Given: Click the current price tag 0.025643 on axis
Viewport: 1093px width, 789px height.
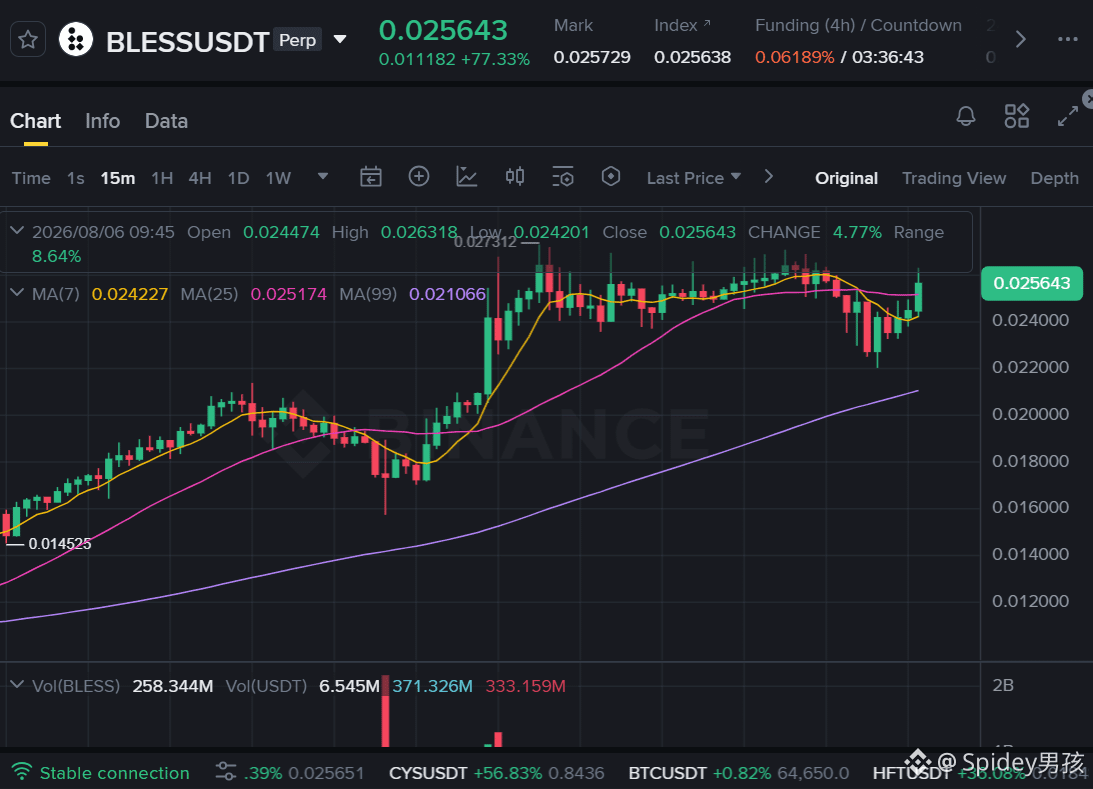Looking at the screenshot, I should [1032, 283].
